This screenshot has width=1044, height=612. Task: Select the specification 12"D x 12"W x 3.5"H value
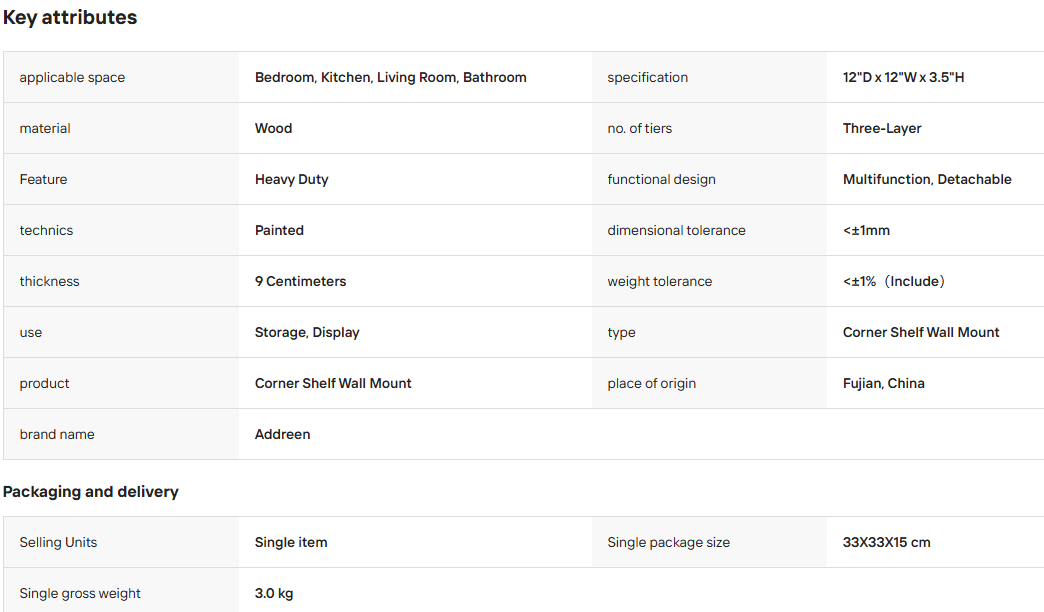pyautogui.click(x=904, y=77)
